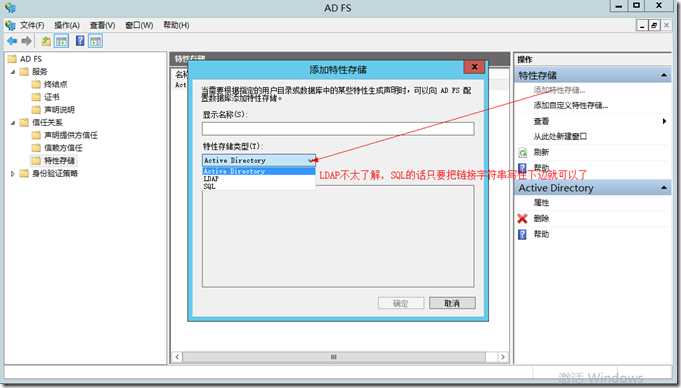Click the red X 删除 action

tap(522, 218)
